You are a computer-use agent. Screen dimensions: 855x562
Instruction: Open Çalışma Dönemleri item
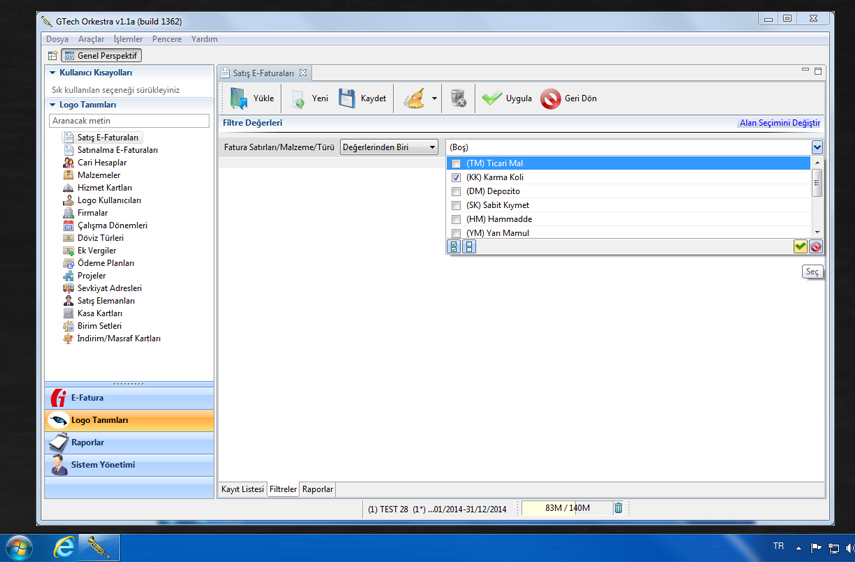pos(112,225)
